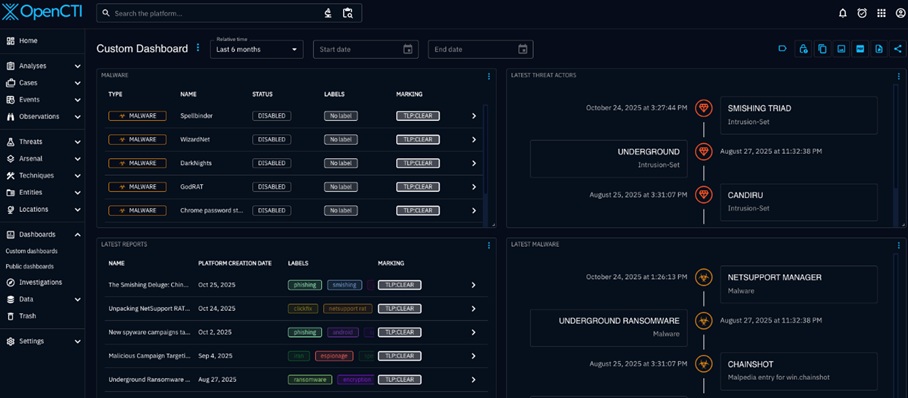The width and height of the screenshot is (908, 398).
Task: Open Latest Malware widget options menu
Action: 899,245
